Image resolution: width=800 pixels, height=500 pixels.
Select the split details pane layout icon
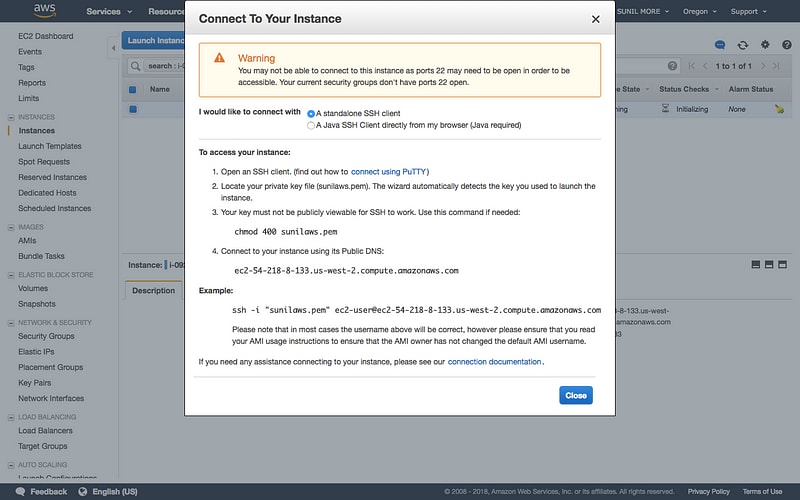point(769,264)
